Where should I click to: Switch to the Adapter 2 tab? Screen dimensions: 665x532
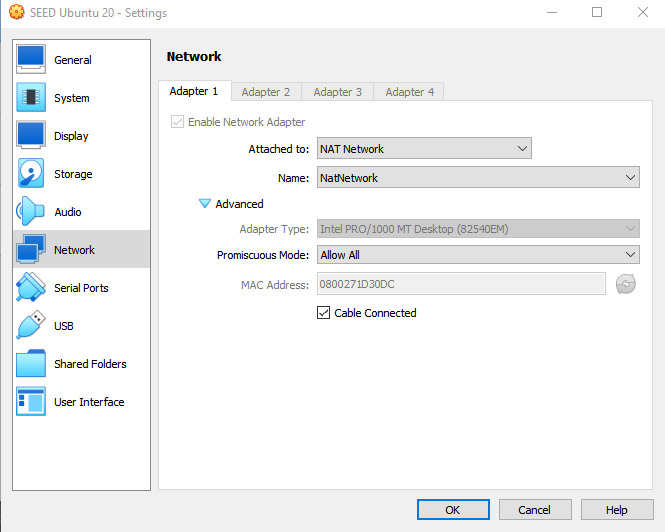point(266,92)
